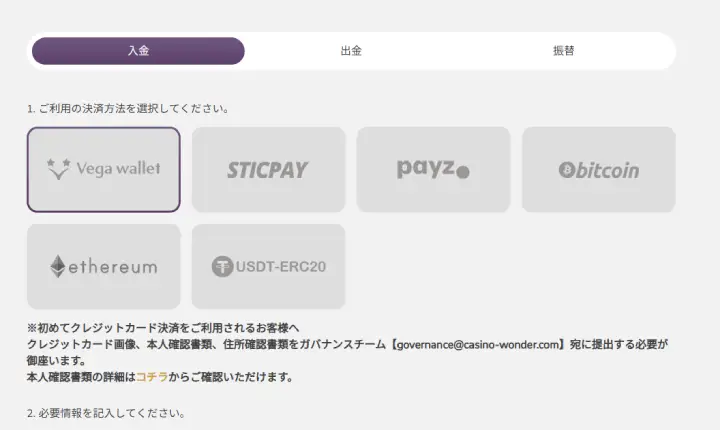Open the 出金 withdrawal tab
Image resolution: width=720 pixels, height=430 pixels.
(x=351, y=51)
